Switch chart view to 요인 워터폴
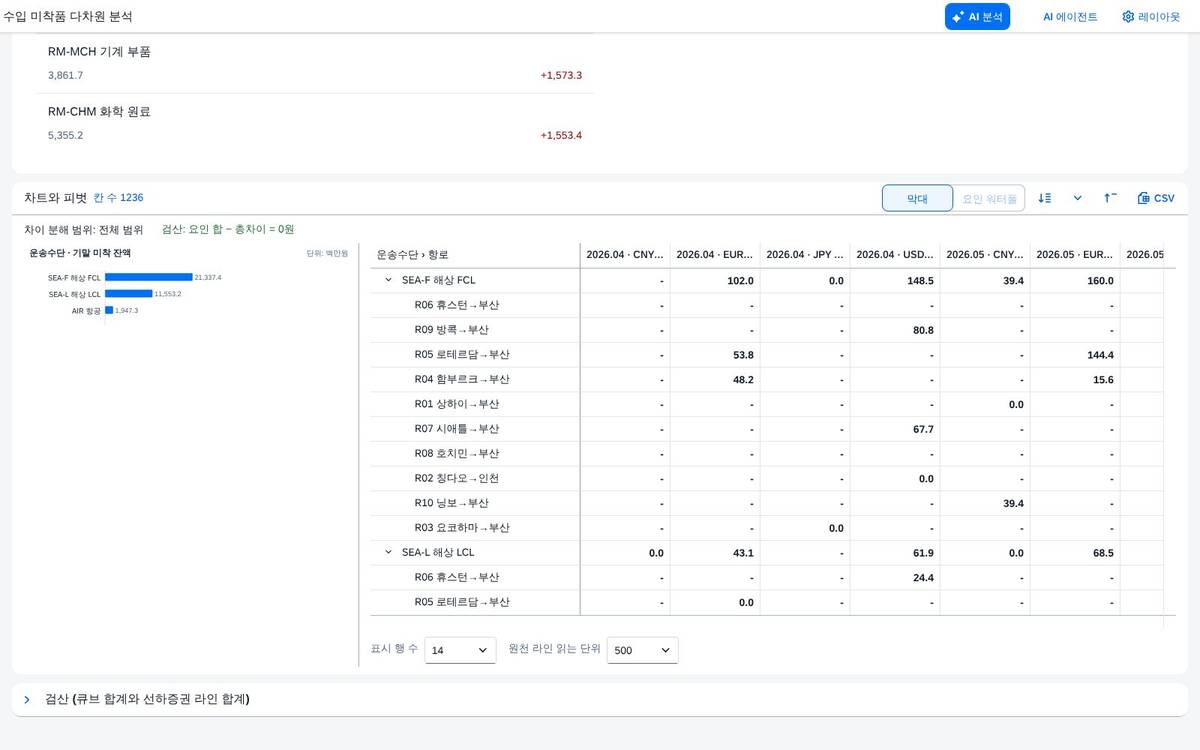Viewport: 1200px width, 750px height. (x=989, y=198)
